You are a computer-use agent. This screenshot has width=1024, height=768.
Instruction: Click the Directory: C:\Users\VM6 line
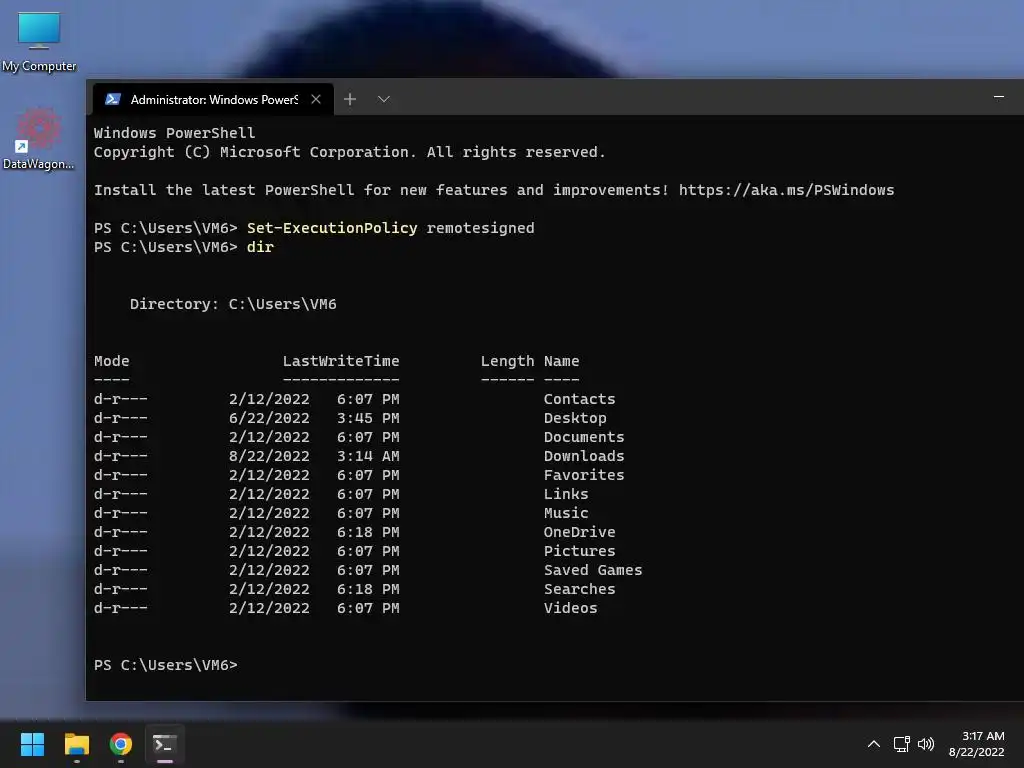point(233,304)
